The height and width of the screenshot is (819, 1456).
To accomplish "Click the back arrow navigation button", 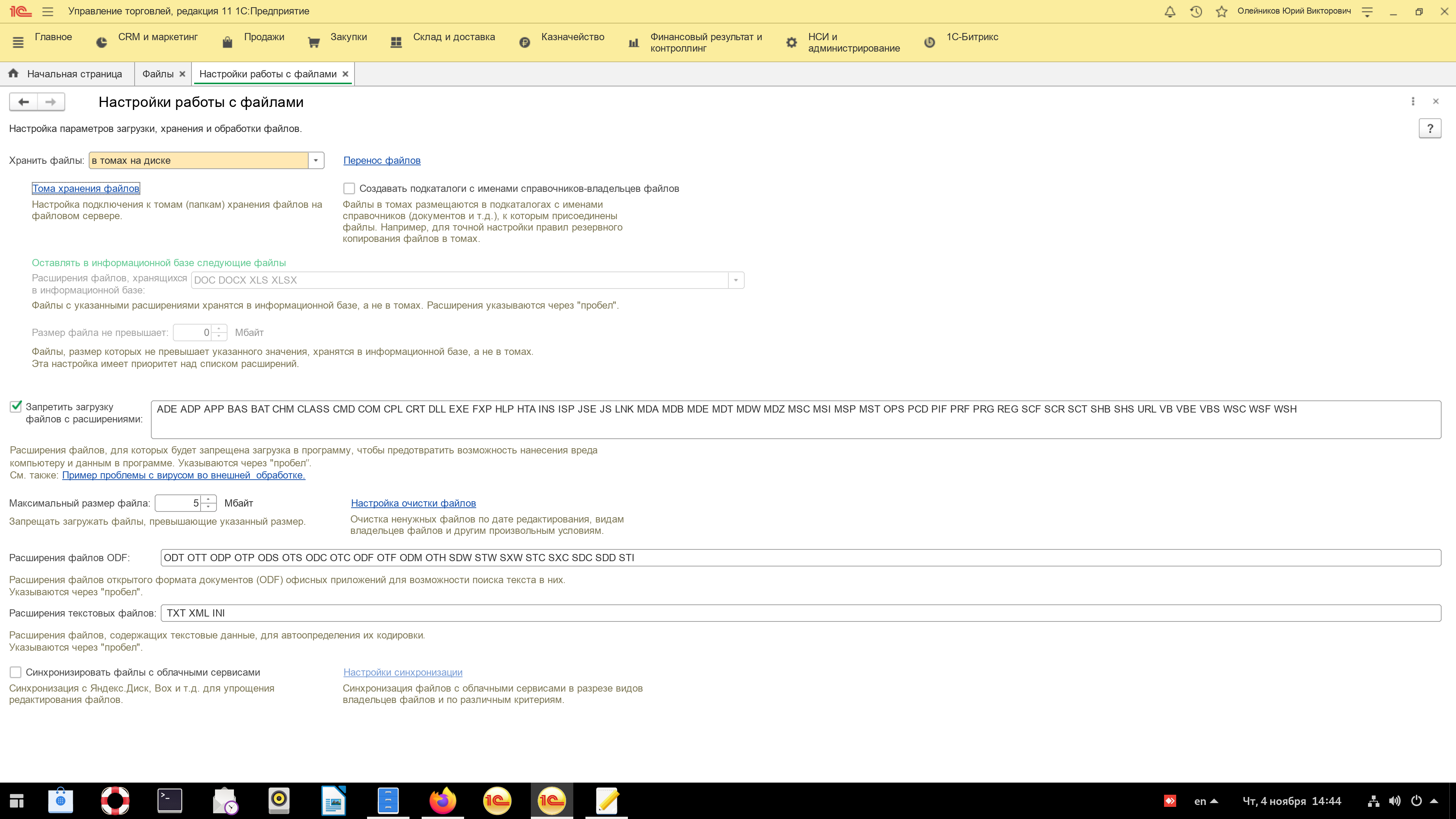I will click(x=24, y=102).
